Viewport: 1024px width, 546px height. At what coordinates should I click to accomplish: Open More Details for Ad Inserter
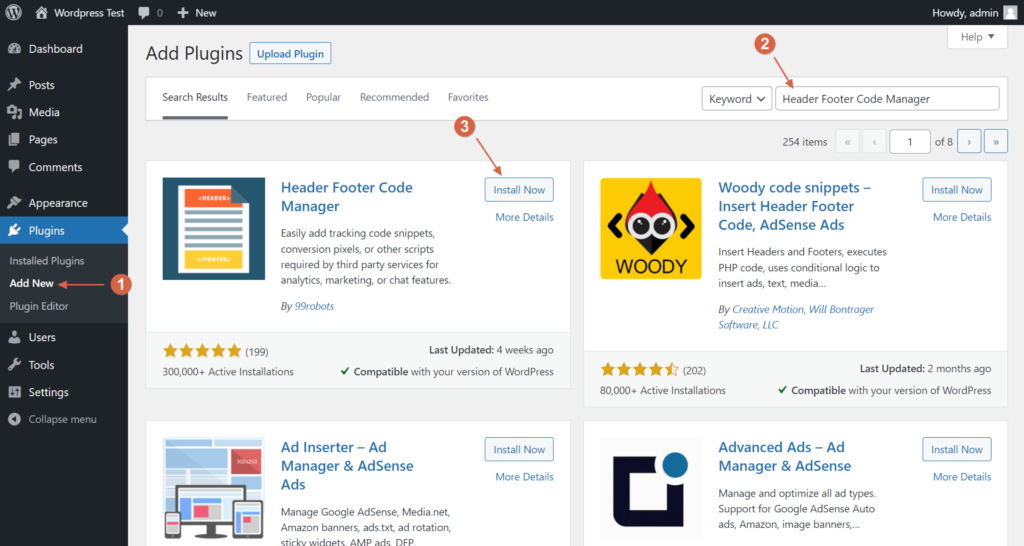tap(524, 477)
